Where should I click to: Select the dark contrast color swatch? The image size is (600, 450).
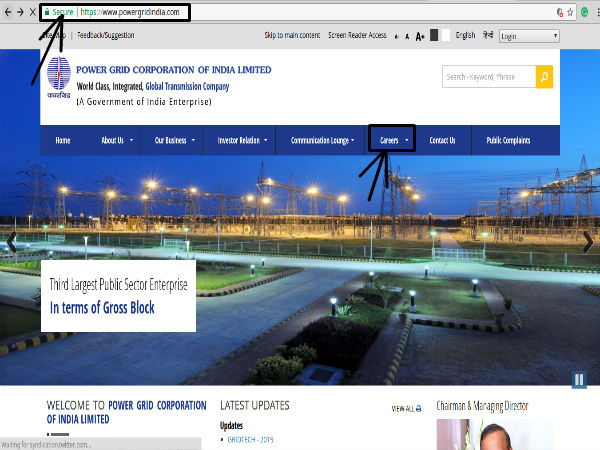coord(434,35)
